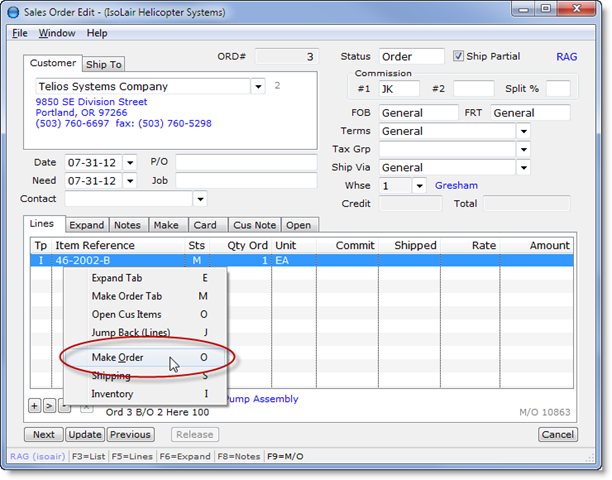Open the customer name dropdown
The image size is (612, 480).
pos(258,87)
